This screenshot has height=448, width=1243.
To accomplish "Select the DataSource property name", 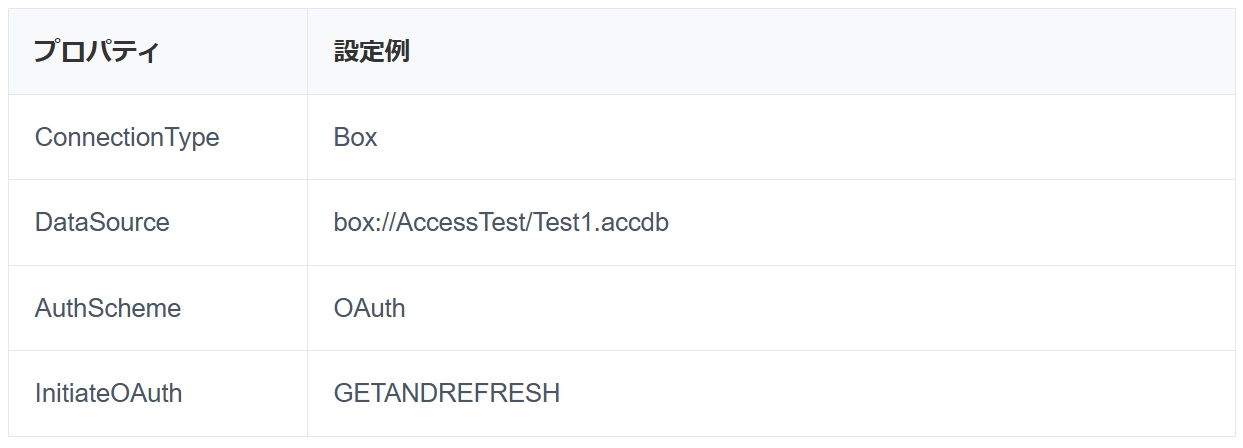I will (102, 222).
